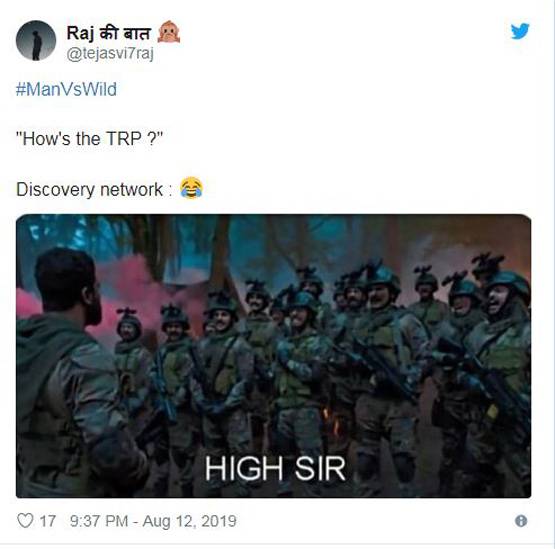The width and height of the screenshot is (555, 549).
Task: Click the see-no-evil monkey emoji
Action: (169, 32)
